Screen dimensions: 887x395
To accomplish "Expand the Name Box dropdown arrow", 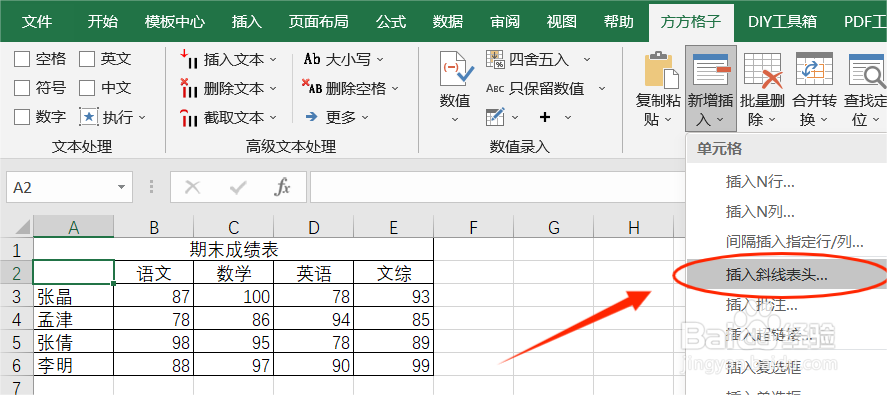I will 121,187.
